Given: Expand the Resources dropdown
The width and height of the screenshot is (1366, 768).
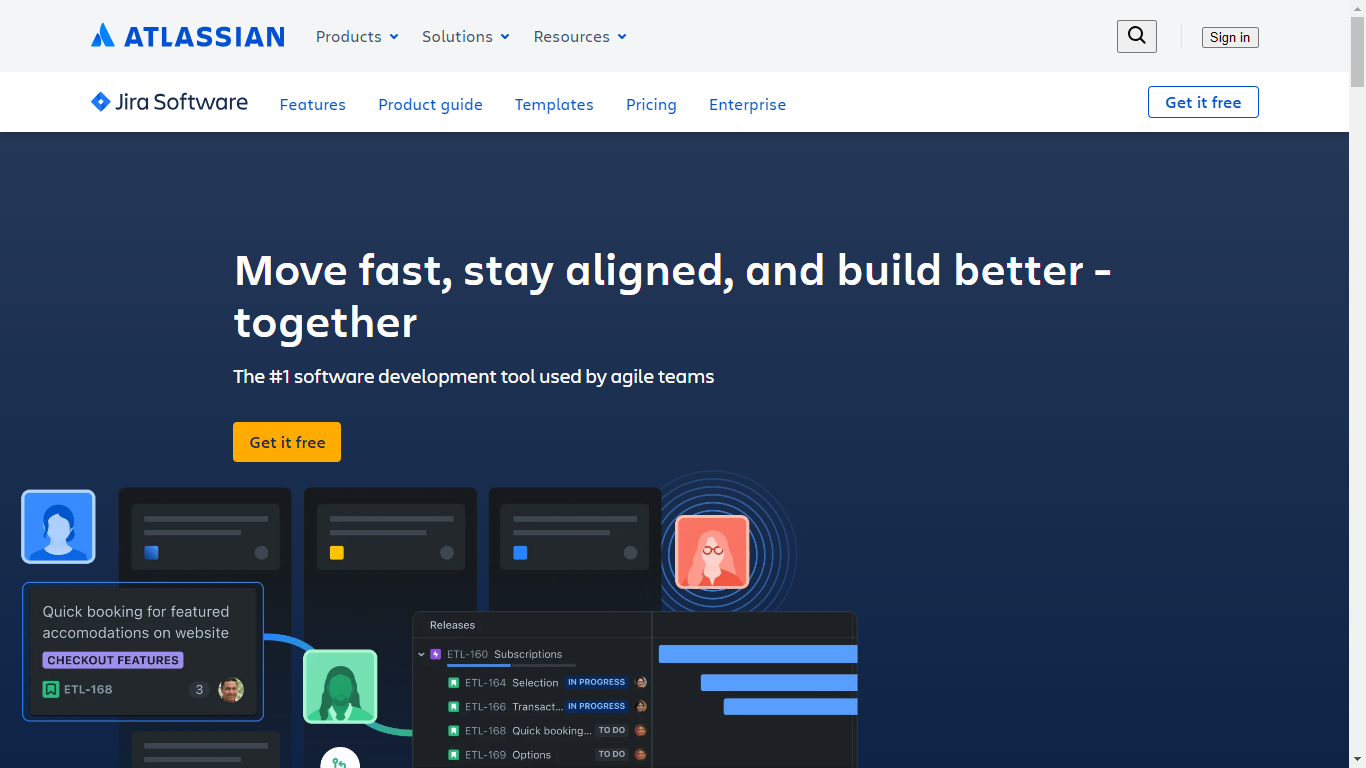Looking at the screenshot, I should pos(580,36).
